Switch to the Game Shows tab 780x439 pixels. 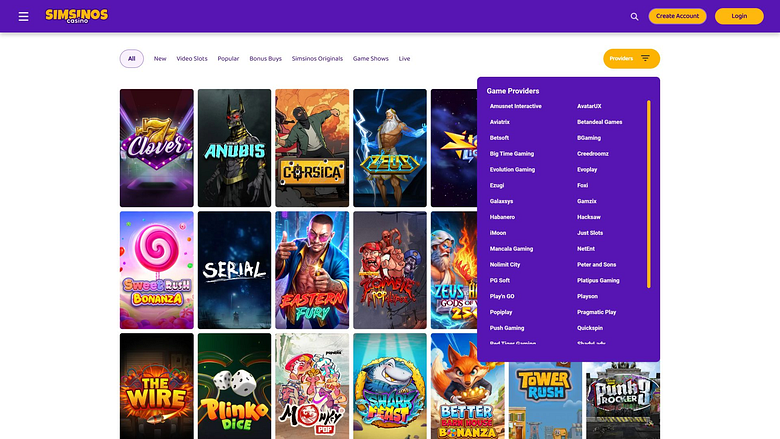coord(371,59)
